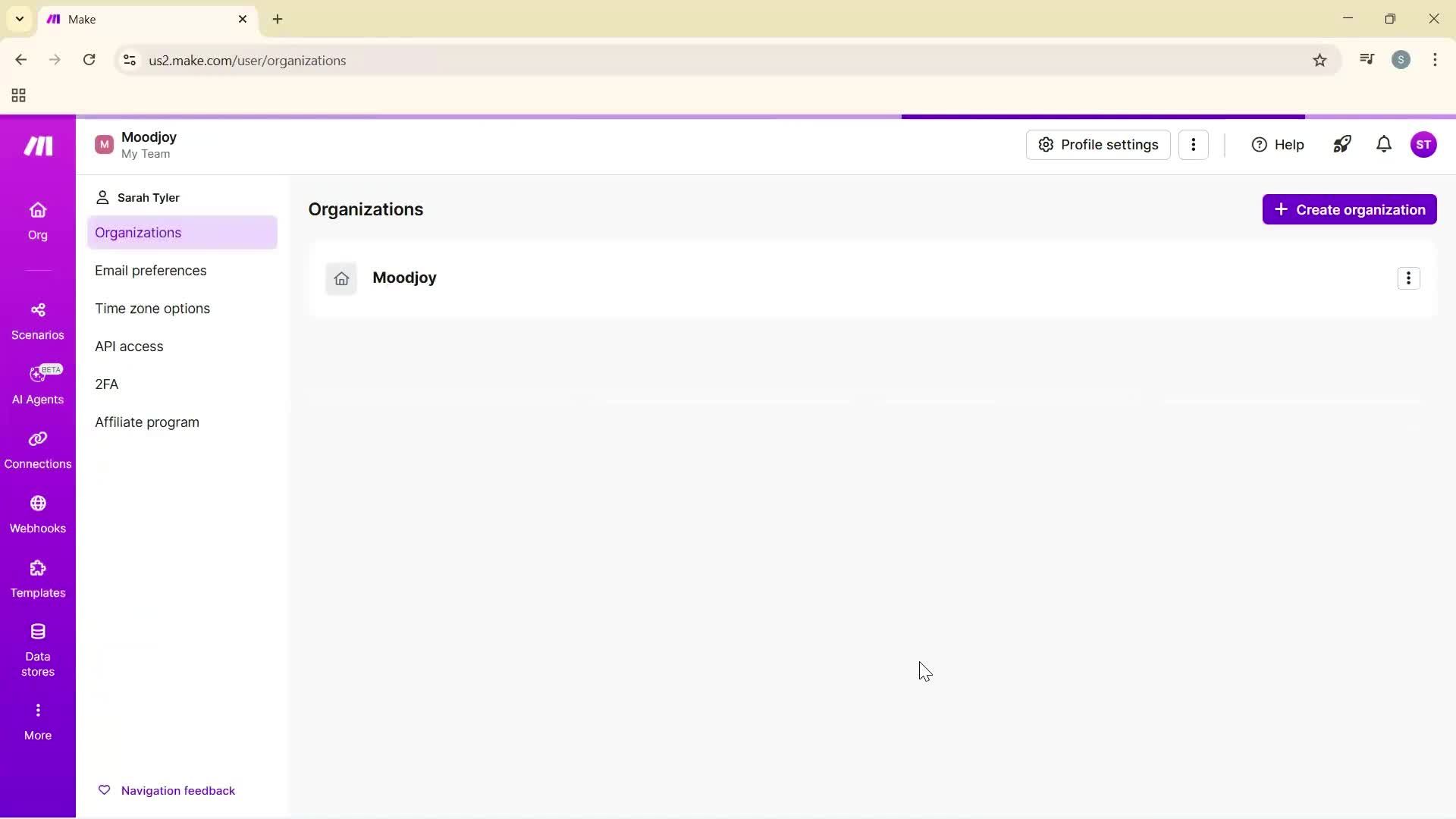
Task: Click the Navigation feedback link
Action: (178, 789)
